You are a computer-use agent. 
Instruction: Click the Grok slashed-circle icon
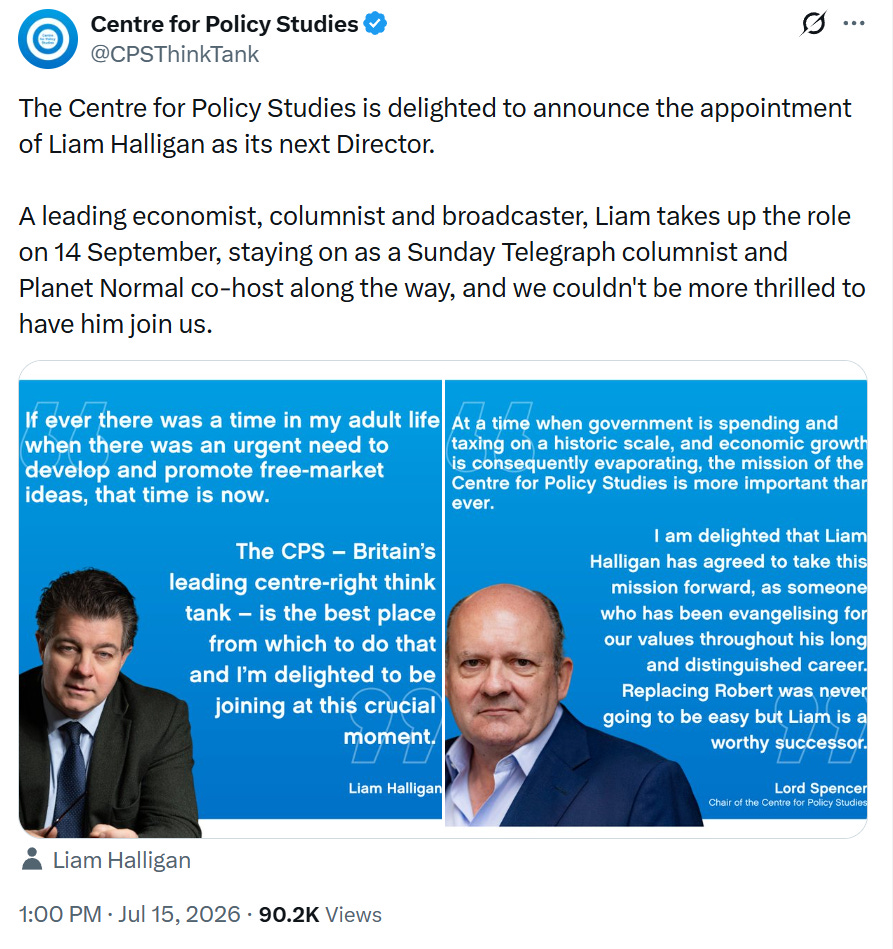point(813,24)
